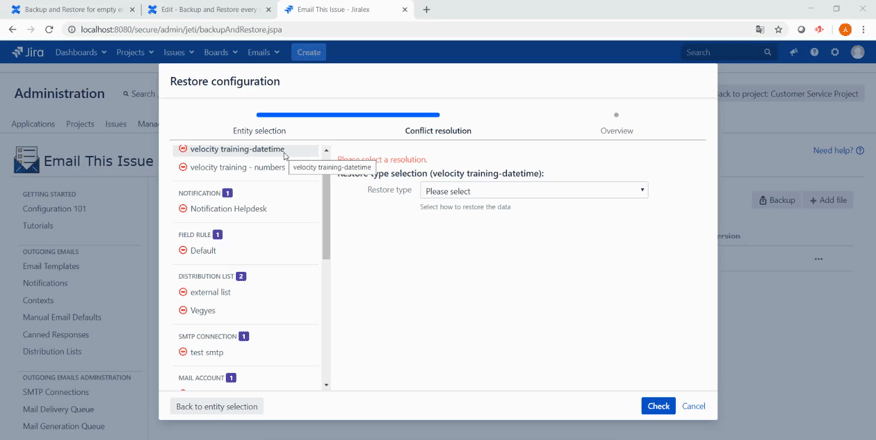The height and width of the screenshot is (440, 876).
Task: Open Canned Responses in sidebar
Action: (x=55, y=334)
